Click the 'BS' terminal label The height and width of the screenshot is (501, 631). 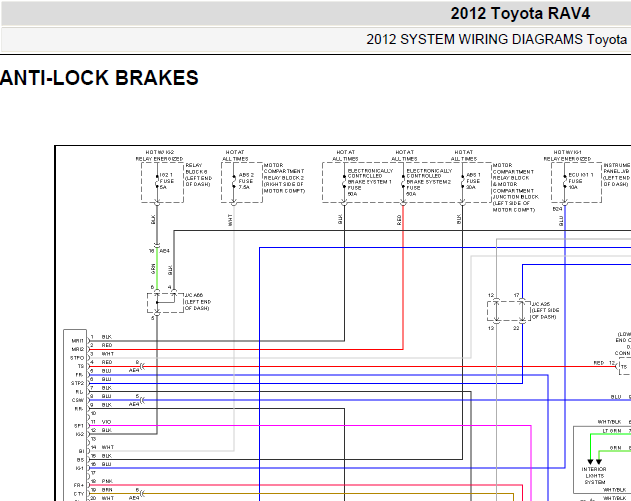(80, 460)
